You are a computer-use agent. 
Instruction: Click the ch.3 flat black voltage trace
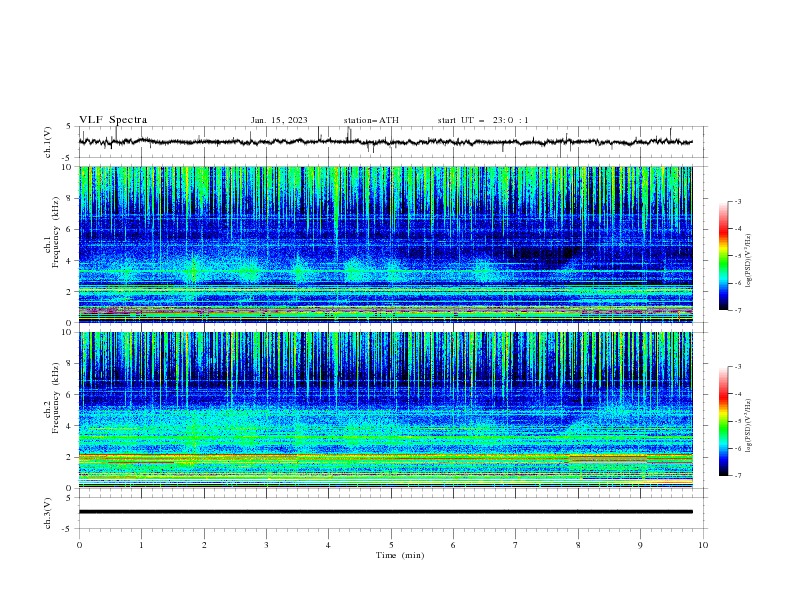click(x=385, y=512)
